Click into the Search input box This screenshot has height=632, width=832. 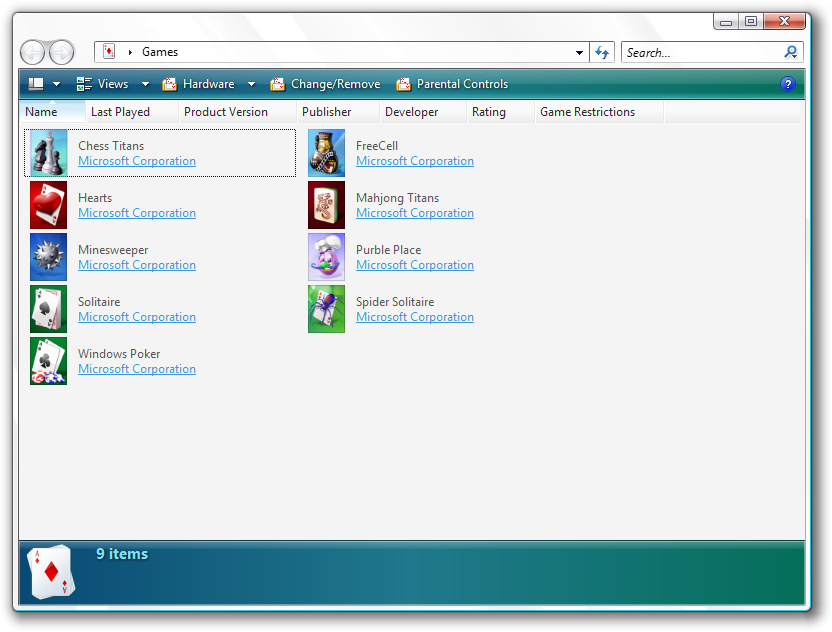click(x=700, y=53)
